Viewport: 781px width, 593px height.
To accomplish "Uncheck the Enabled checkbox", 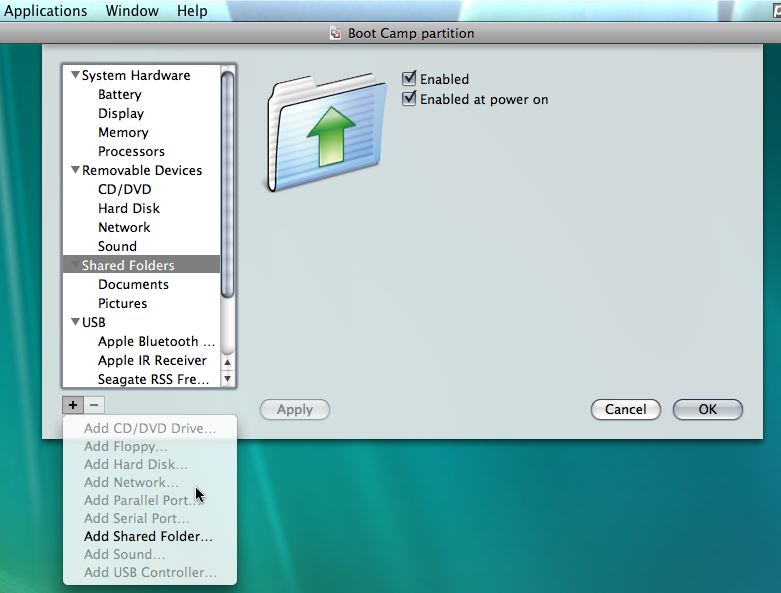I will 409,79.
